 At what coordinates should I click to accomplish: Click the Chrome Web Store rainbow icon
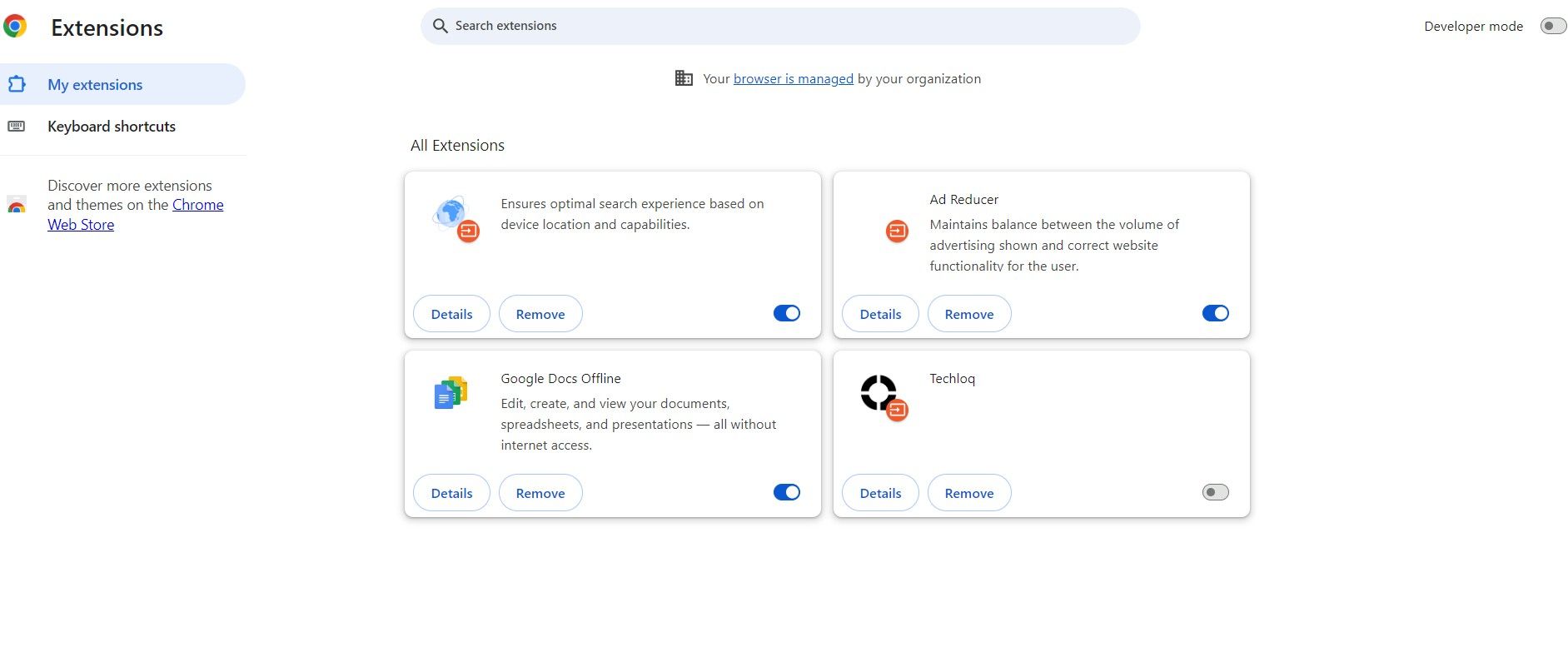[17, 205]
